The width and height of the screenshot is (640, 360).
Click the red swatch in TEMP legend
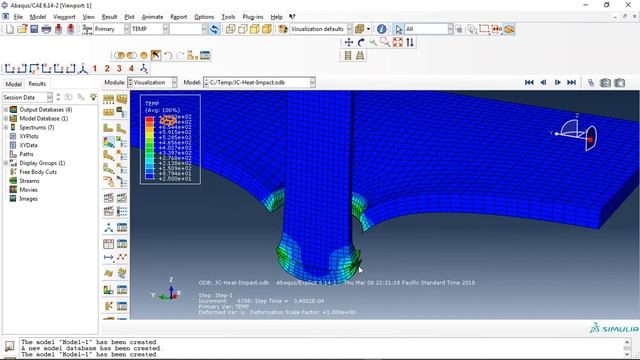point(150,119)
